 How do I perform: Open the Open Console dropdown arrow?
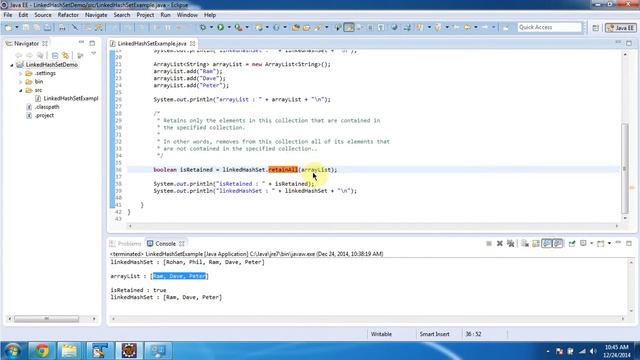(609, 244)
